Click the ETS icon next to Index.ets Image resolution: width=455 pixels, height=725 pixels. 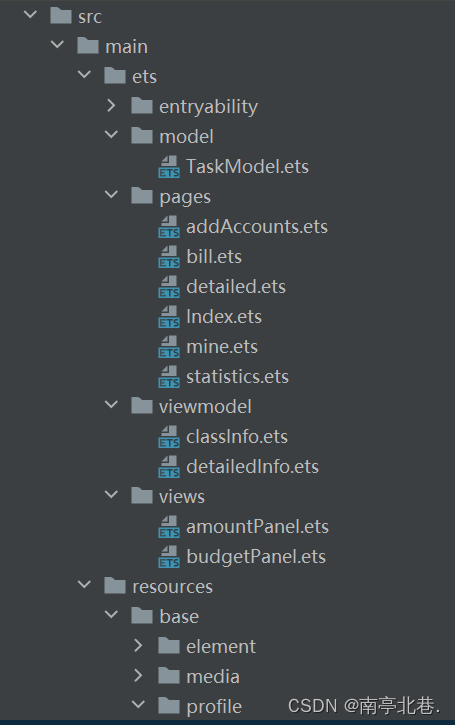(169, 317)
